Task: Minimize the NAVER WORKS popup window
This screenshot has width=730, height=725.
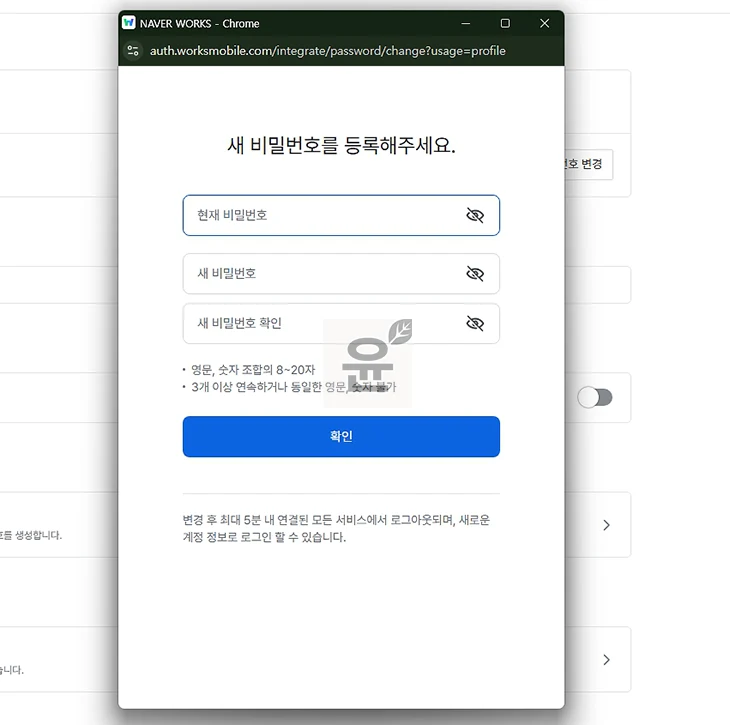Action: [x=466, y=23]
